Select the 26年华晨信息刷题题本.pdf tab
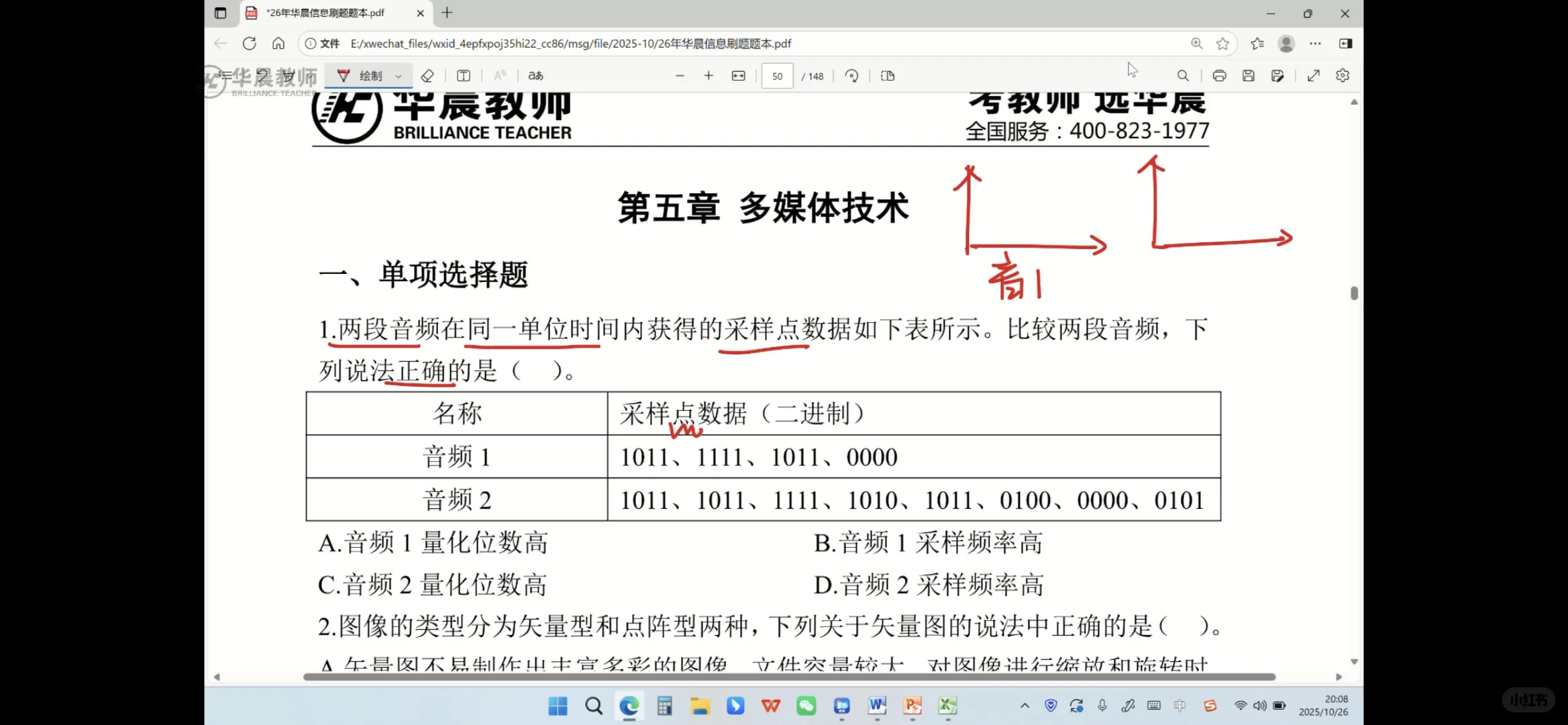This screenshot has width=1568, height=725. 325,13
